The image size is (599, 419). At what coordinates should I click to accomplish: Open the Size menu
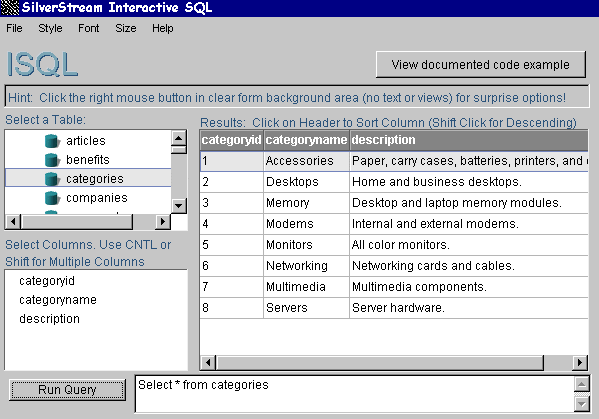click(x=126, y=28)
